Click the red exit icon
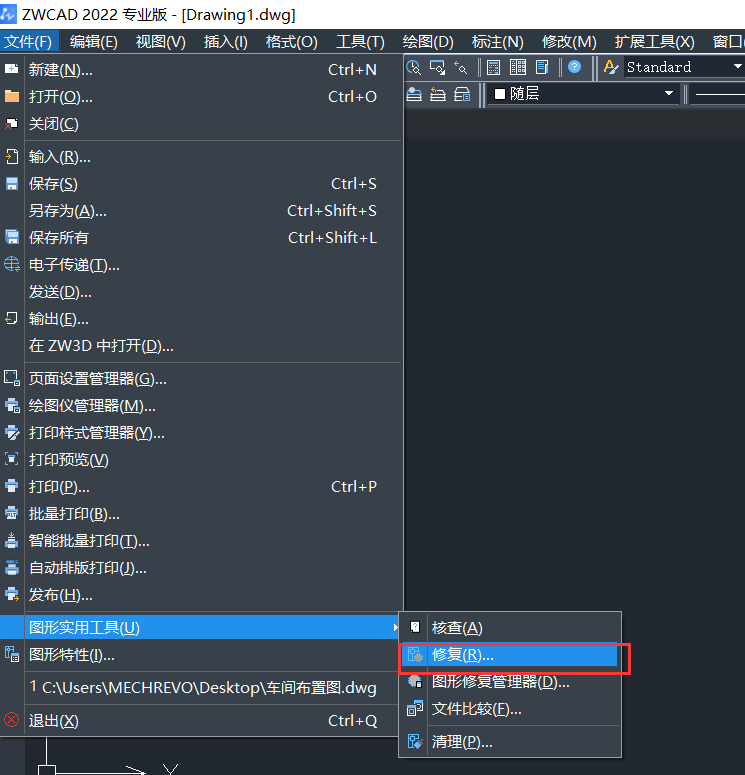 [x=11, y=720]
